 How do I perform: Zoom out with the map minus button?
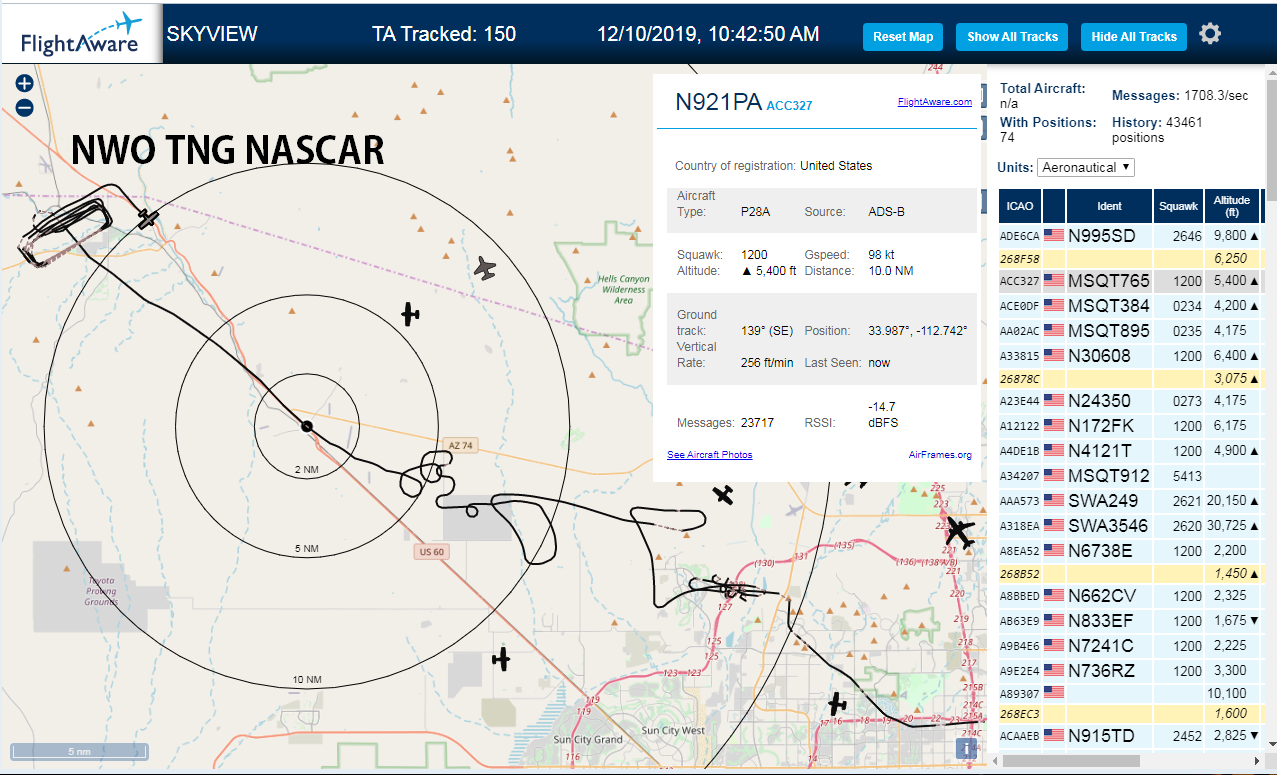pos(25,108)
